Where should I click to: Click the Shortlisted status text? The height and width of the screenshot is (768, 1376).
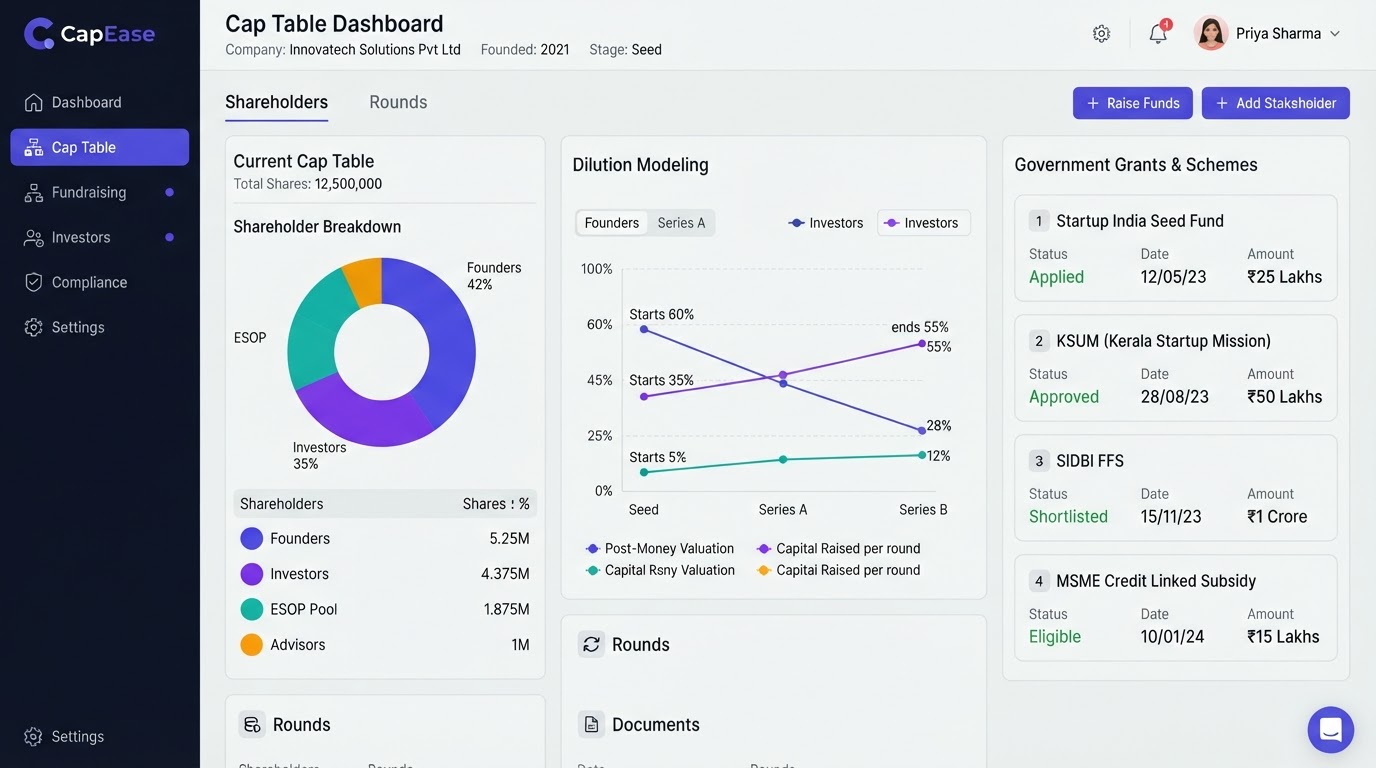(1068, 517)
